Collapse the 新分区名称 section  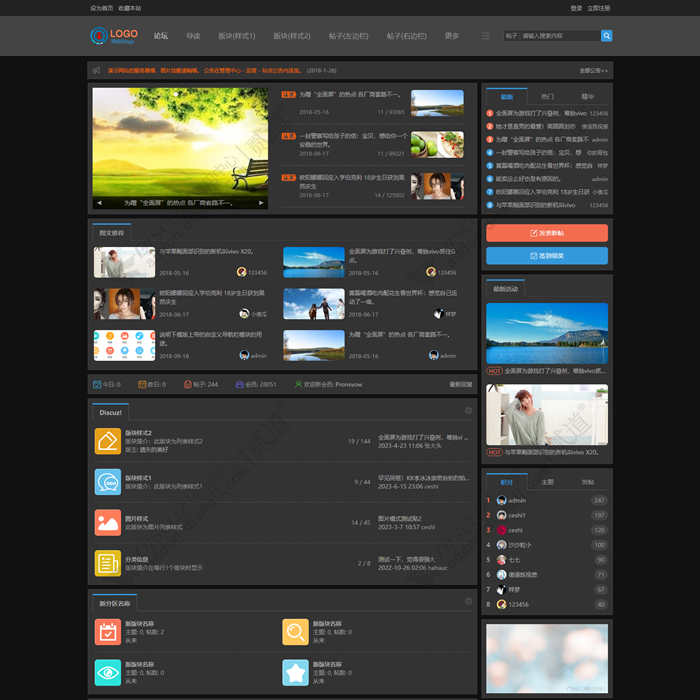468,601
